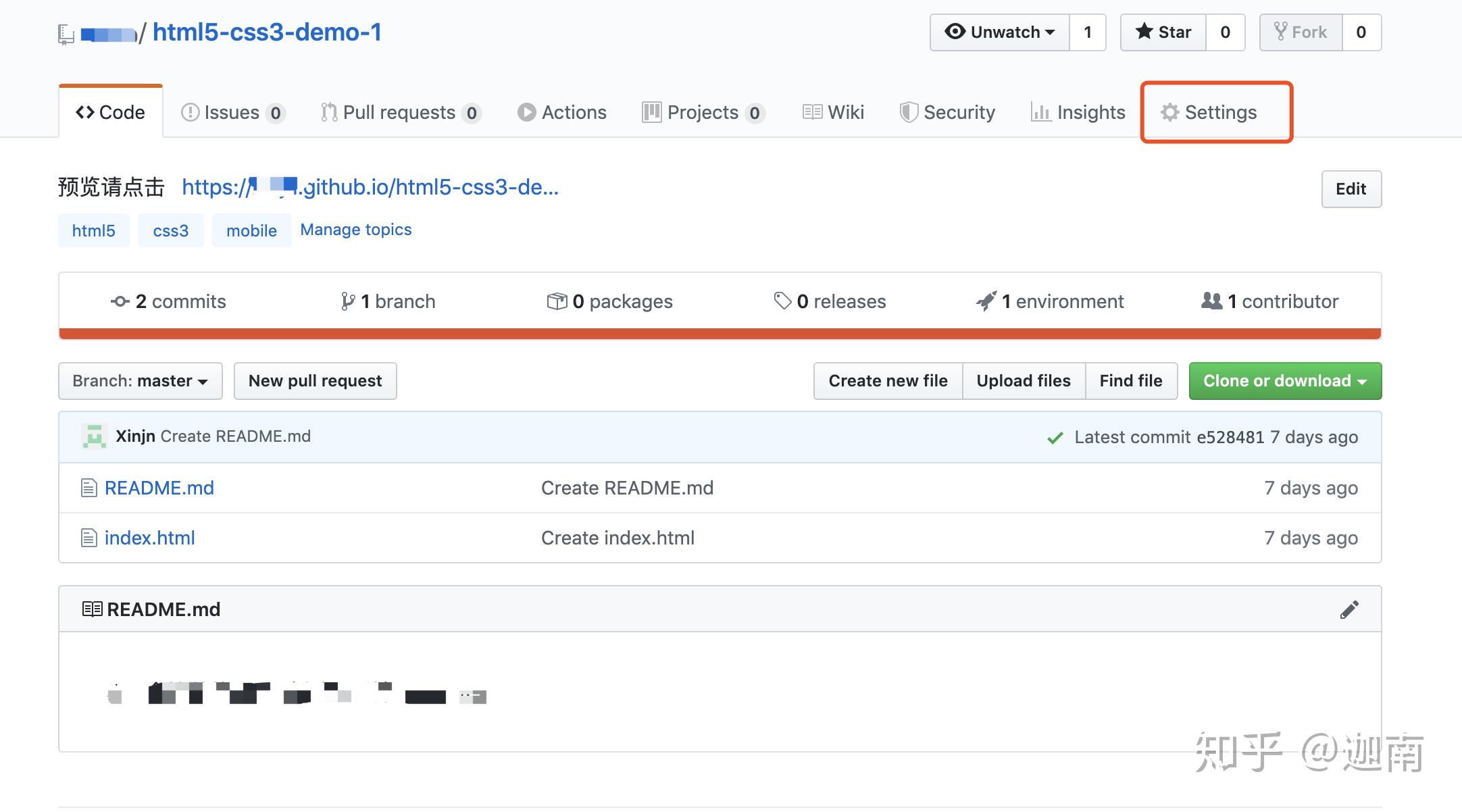The height and width of the screenshot is (812, 1462).
Task: Select the html5 topic badge
Action: [x=93, y=230]
